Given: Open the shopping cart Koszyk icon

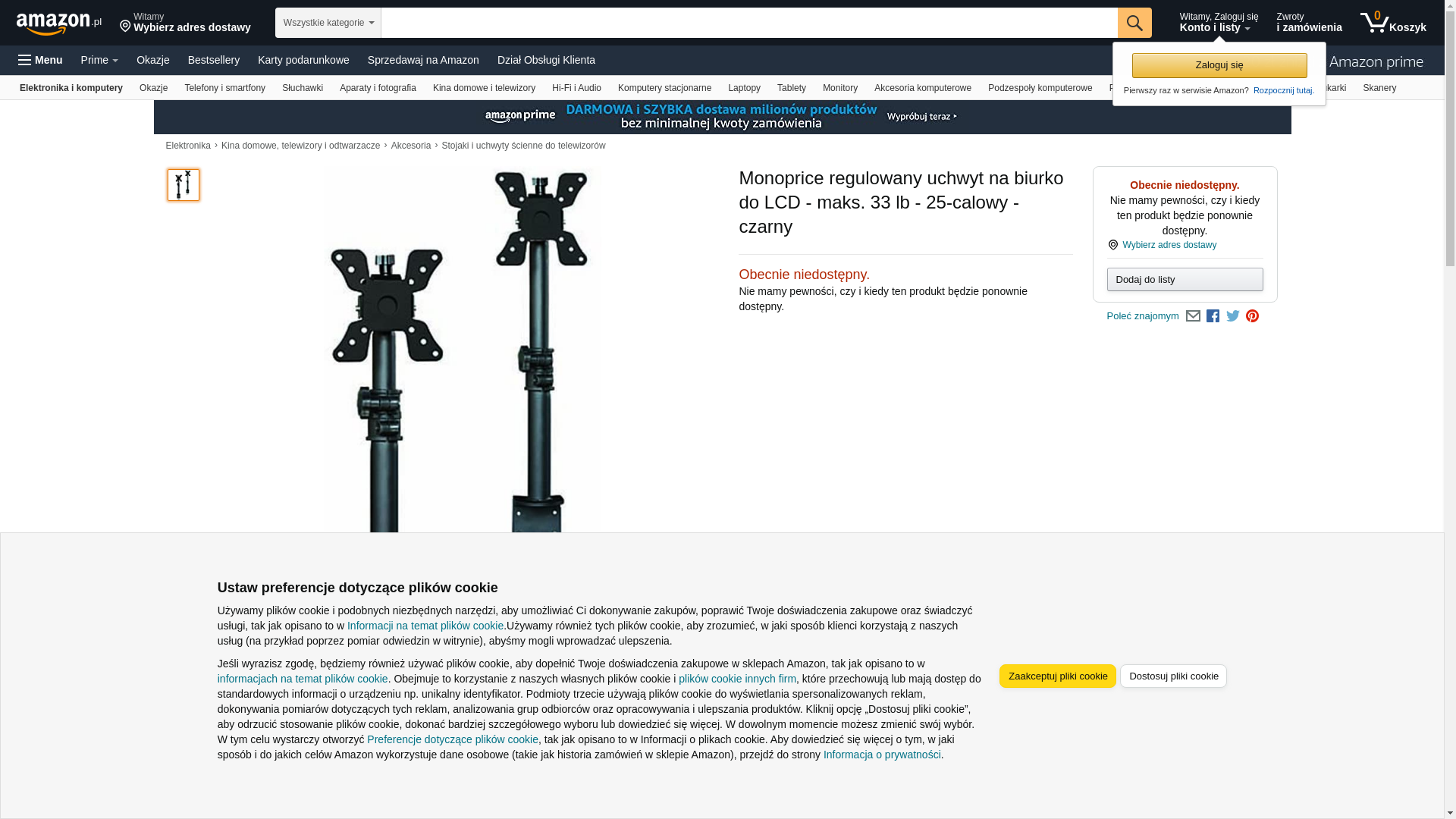Looking at the screenshot, I should click(x=1393, y=23).
